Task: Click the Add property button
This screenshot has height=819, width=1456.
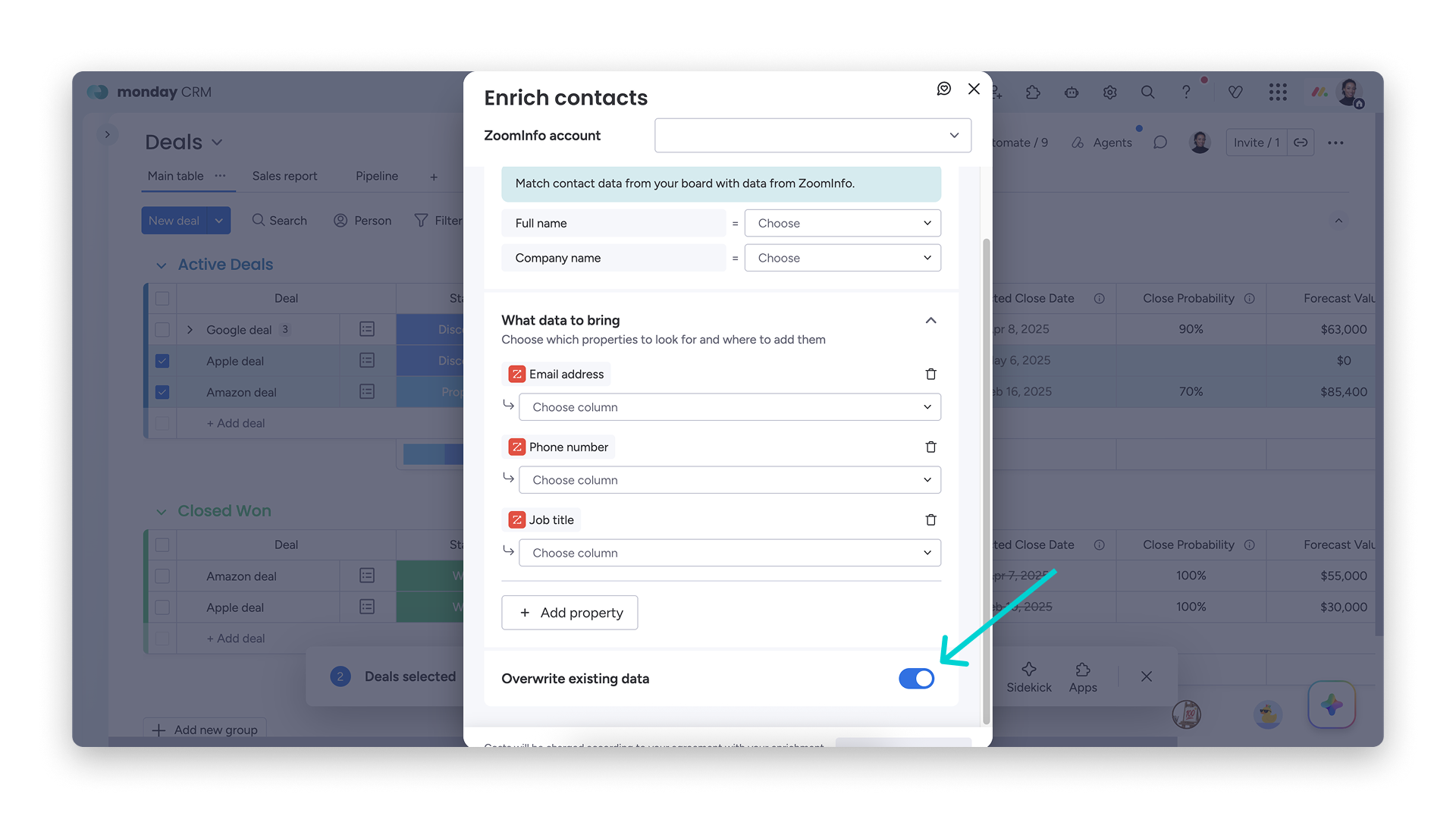Action: [570, 613]
